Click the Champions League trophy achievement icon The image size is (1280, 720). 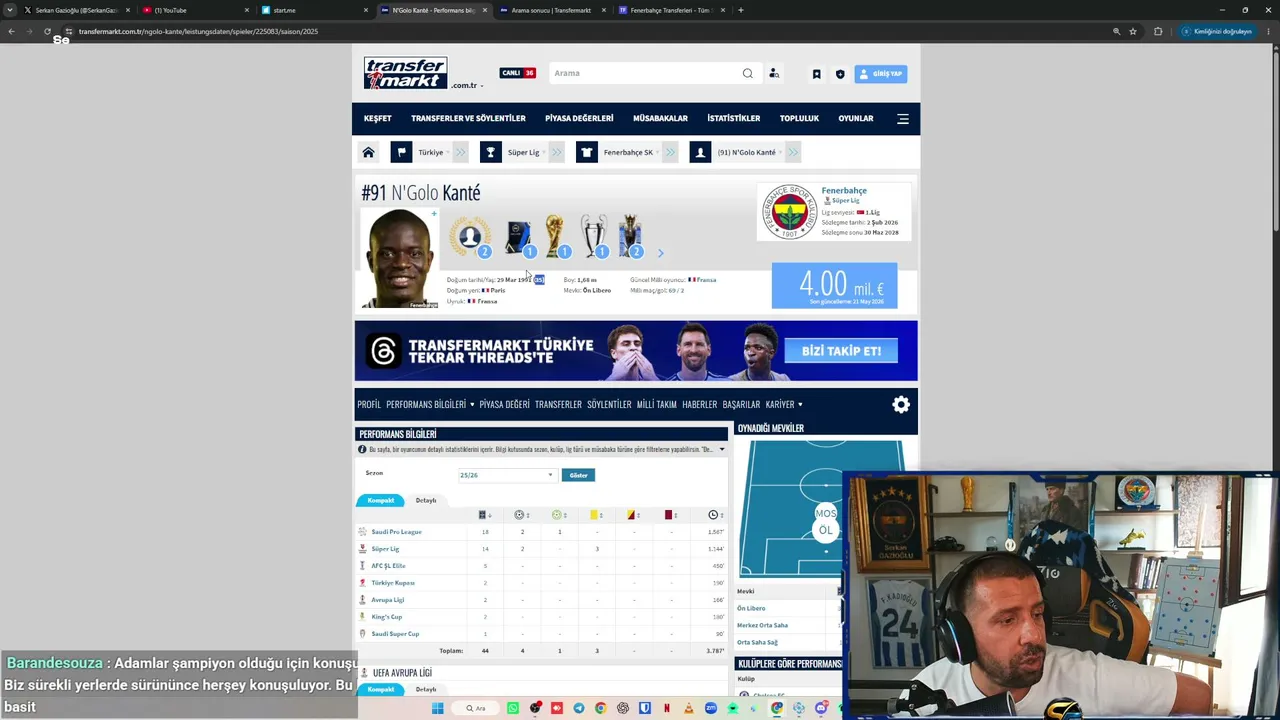(x=594, y=236)
